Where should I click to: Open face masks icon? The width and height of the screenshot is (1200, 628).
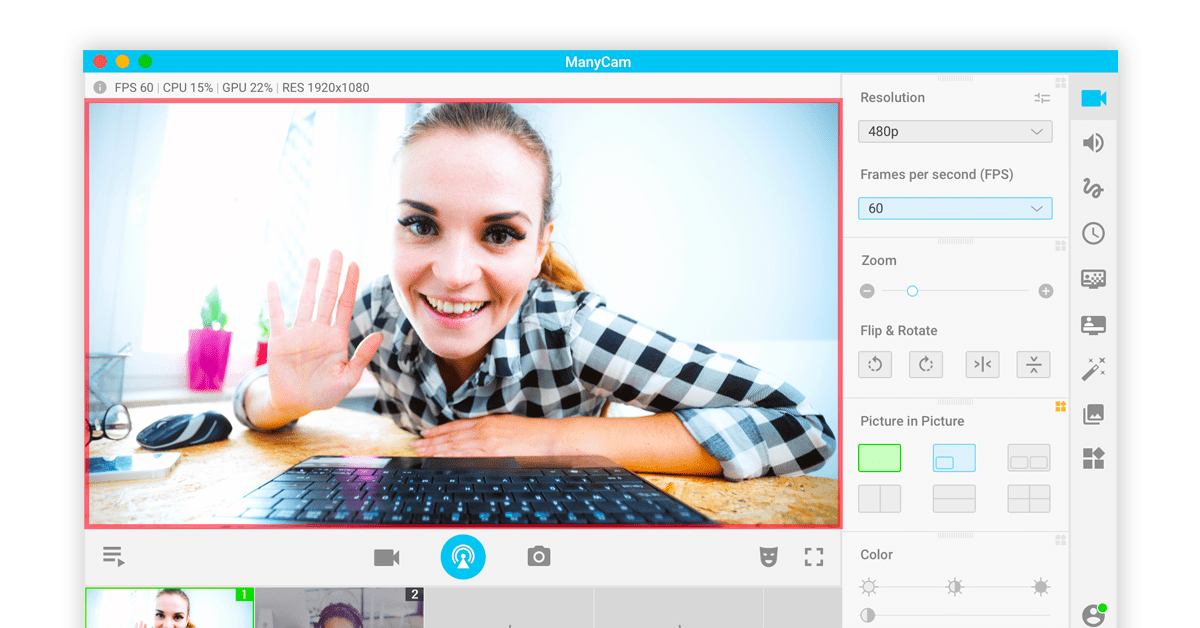768,557
